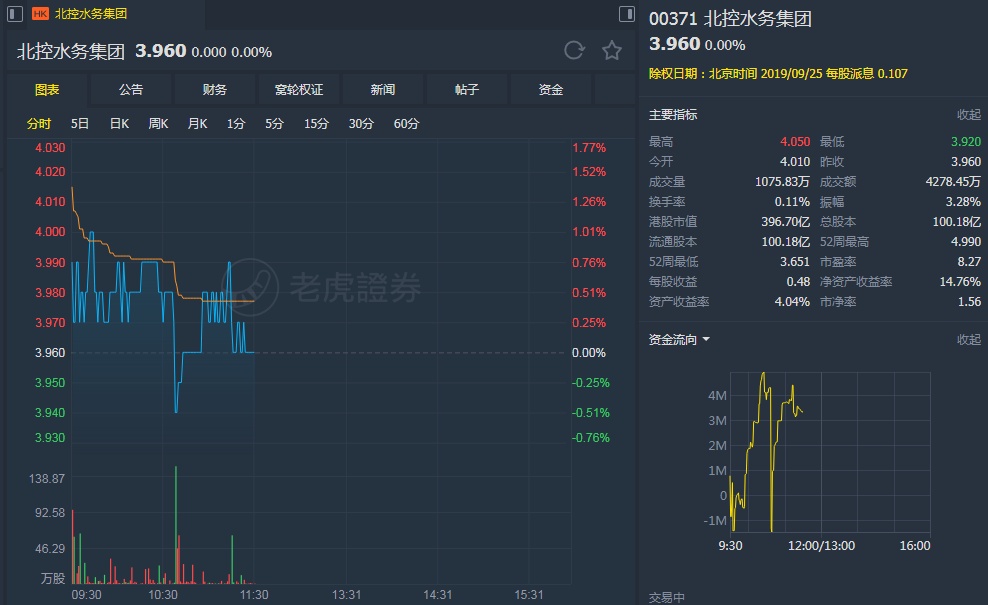Screen dimensions: 988x605
Task: Open the 资金 tab
Action: pyautogui.click(x=551, y=89)
